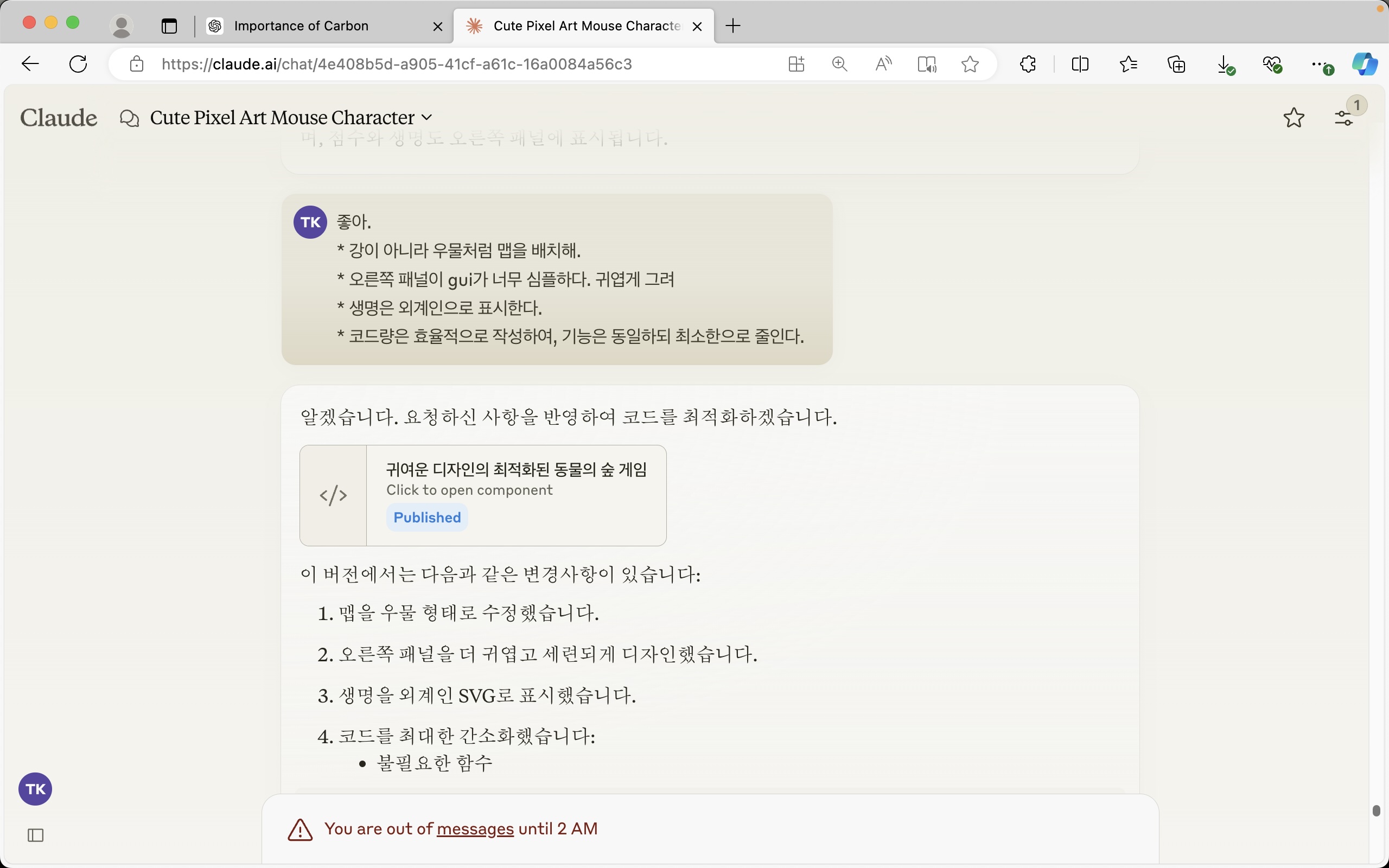Open the tab actions menu icon
This screenshot has height=868, width=1389.
[169, 26]
